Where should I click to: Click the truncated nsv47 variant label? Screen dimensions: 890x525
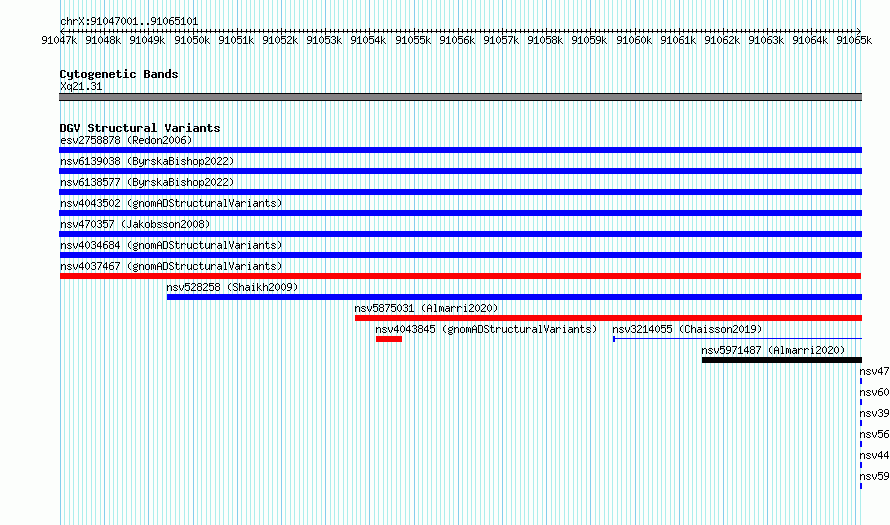pyautogui.click(x=874, y=371)
